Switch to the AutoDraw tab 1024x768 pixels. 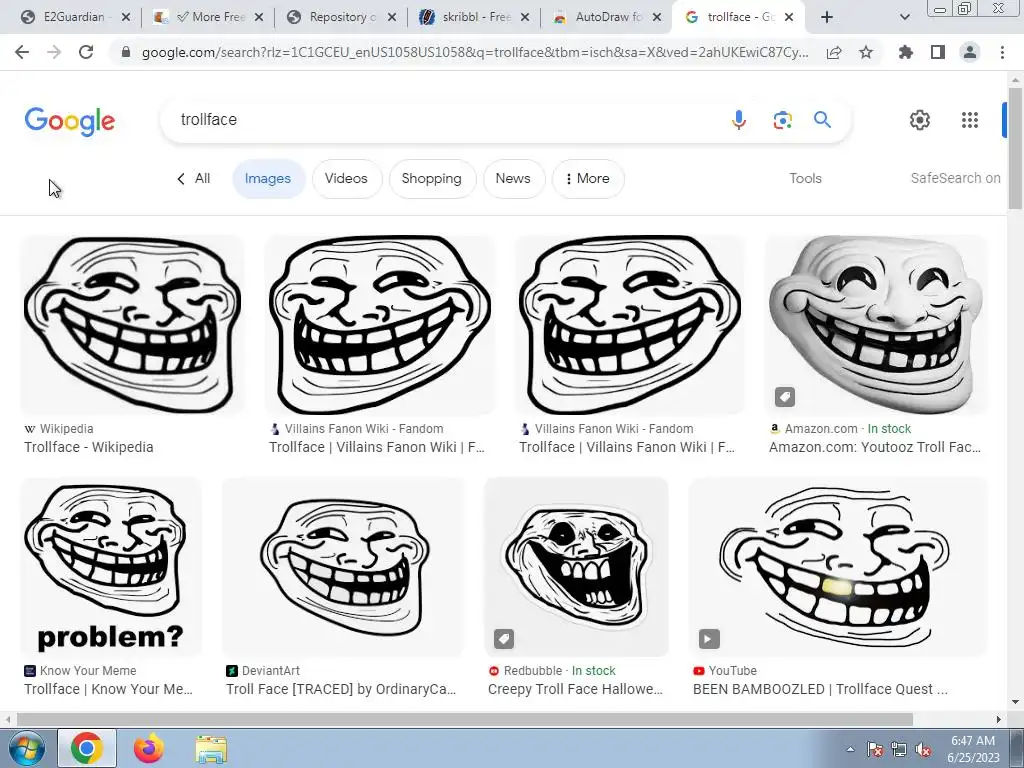607,17
